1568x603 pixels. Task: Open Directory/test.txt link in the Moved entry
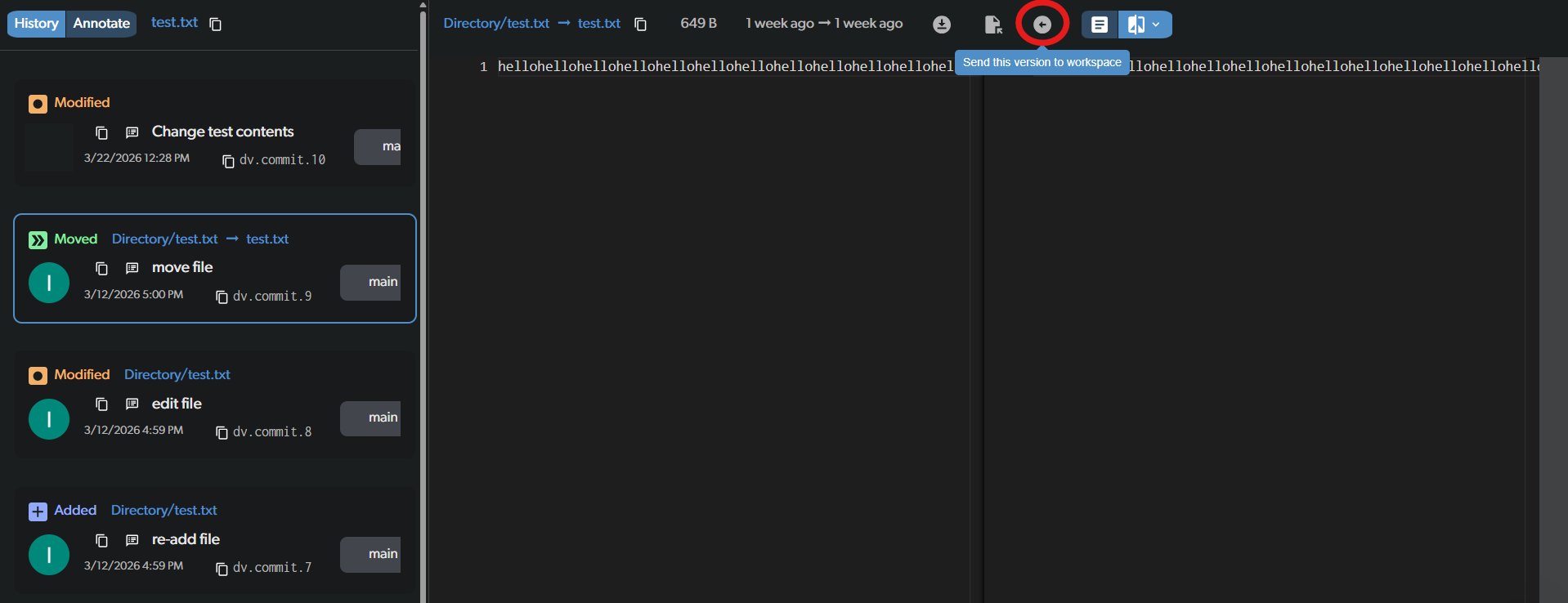click(164, 239)
